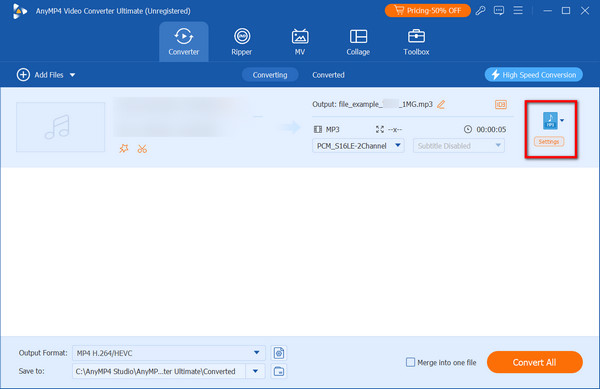600x389 pixels.
Task: Open the MV tab
Action: point(300,42)
